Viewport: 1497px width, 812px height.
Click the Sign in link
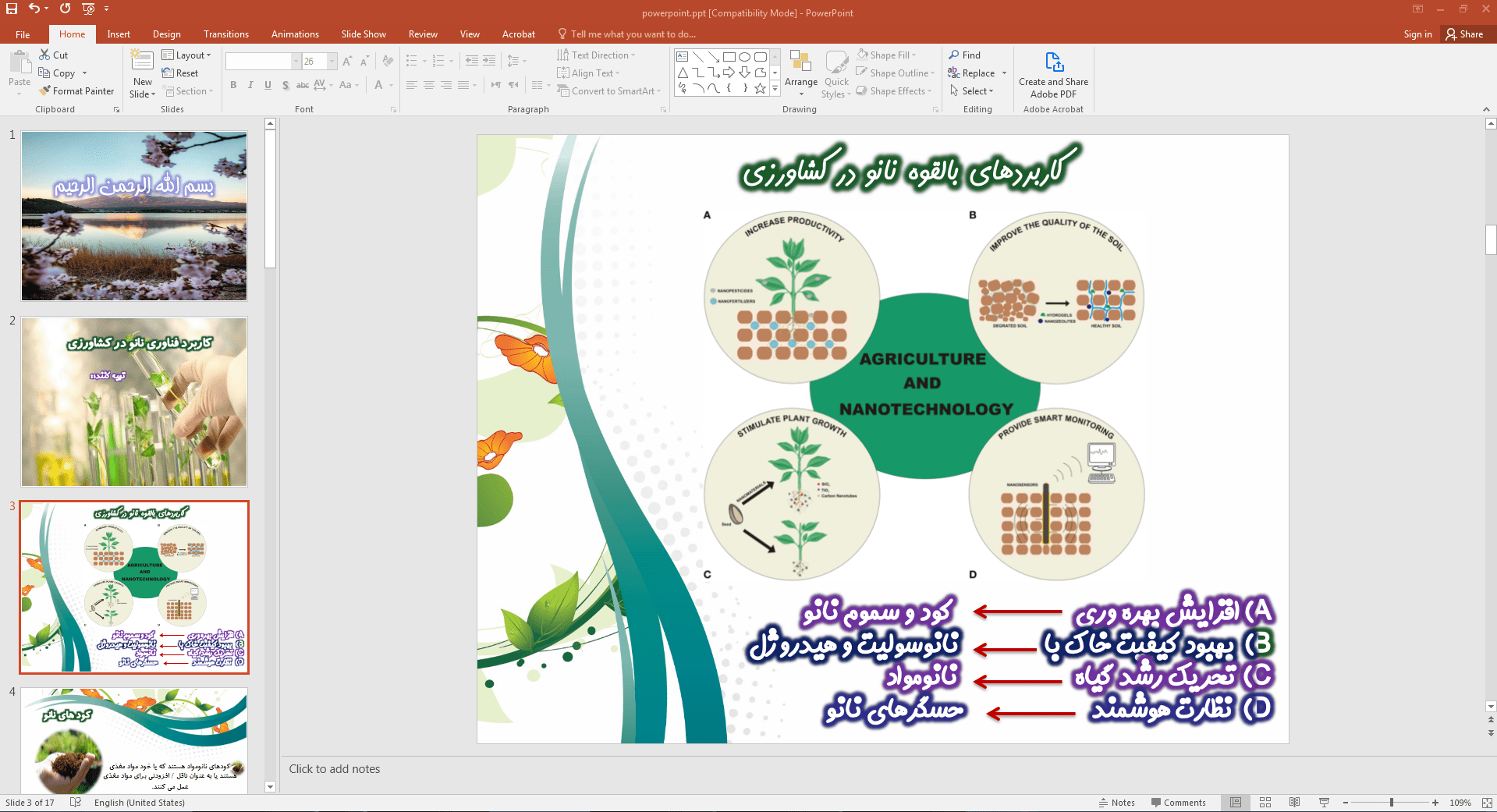[x=1417, y=34]
